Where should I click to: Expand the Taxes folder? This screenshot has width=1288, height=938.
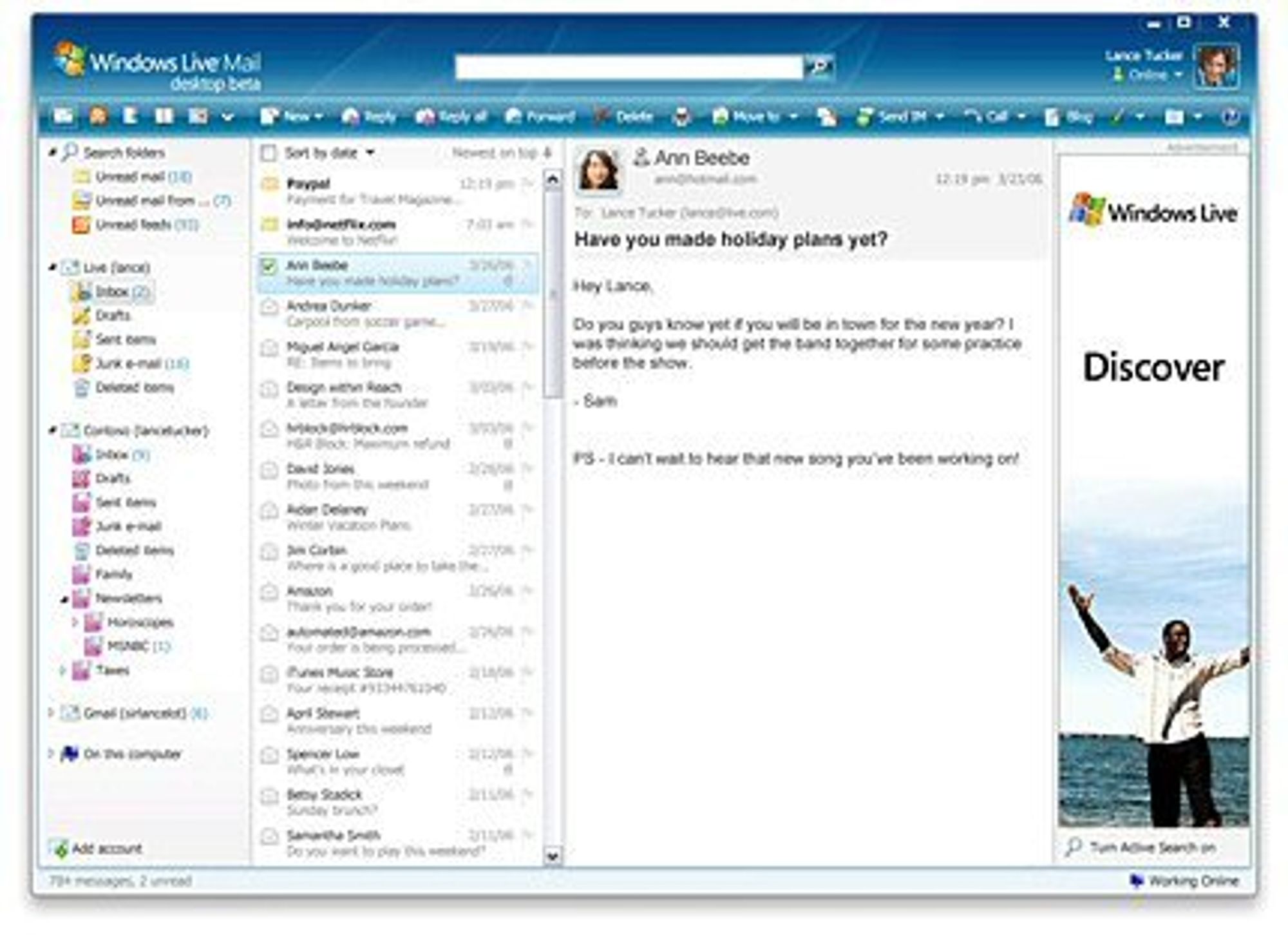[x=62, y=670]
